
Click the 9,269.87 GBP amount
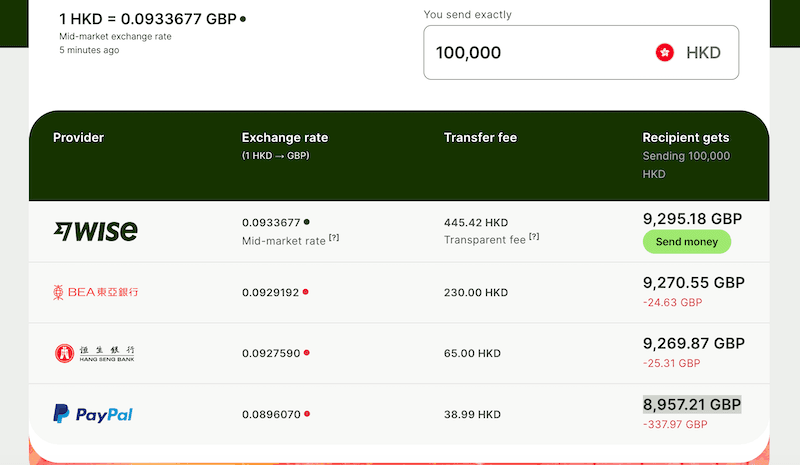coord(694,344)
